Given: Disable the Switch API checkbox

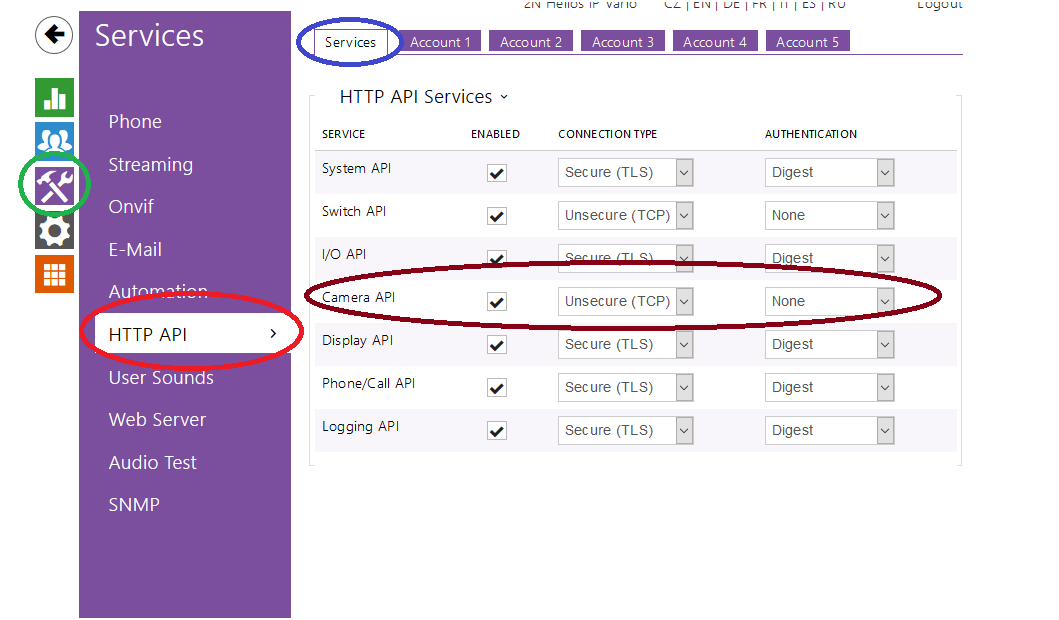Looking at the screenshot, I should [496, 216].
